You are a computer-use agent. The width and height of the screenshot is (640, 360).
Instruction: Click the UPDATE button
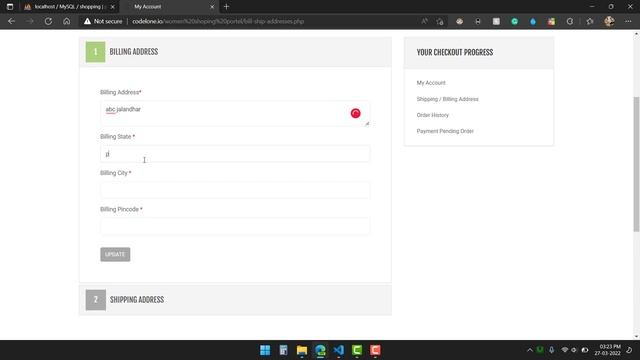pyautogui.click(x=115, y=254)
